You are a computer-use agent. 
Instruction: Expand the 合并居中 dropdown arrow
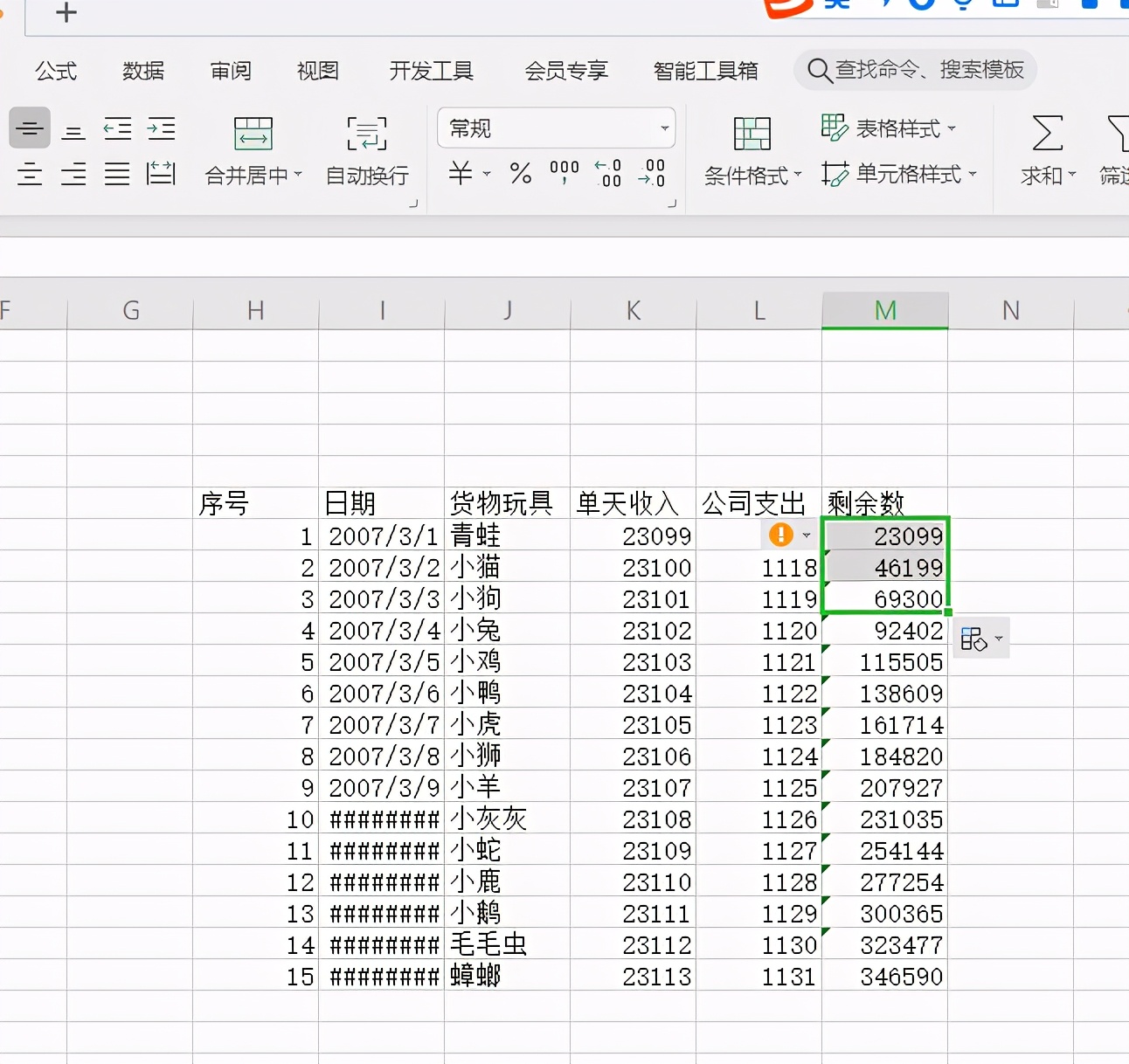[298, 175]
